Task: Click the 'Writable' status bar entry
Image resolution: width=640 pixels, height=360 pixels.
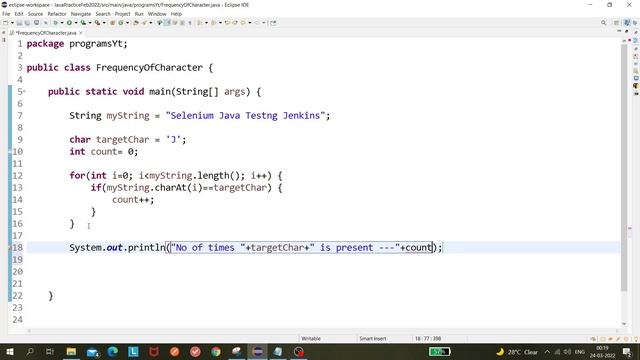Action: coord(311,338)
